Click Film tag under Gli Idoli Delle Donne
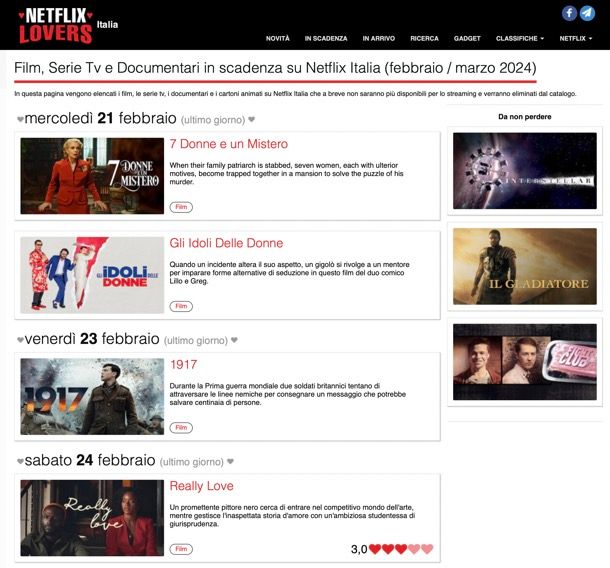 (181, 306)
